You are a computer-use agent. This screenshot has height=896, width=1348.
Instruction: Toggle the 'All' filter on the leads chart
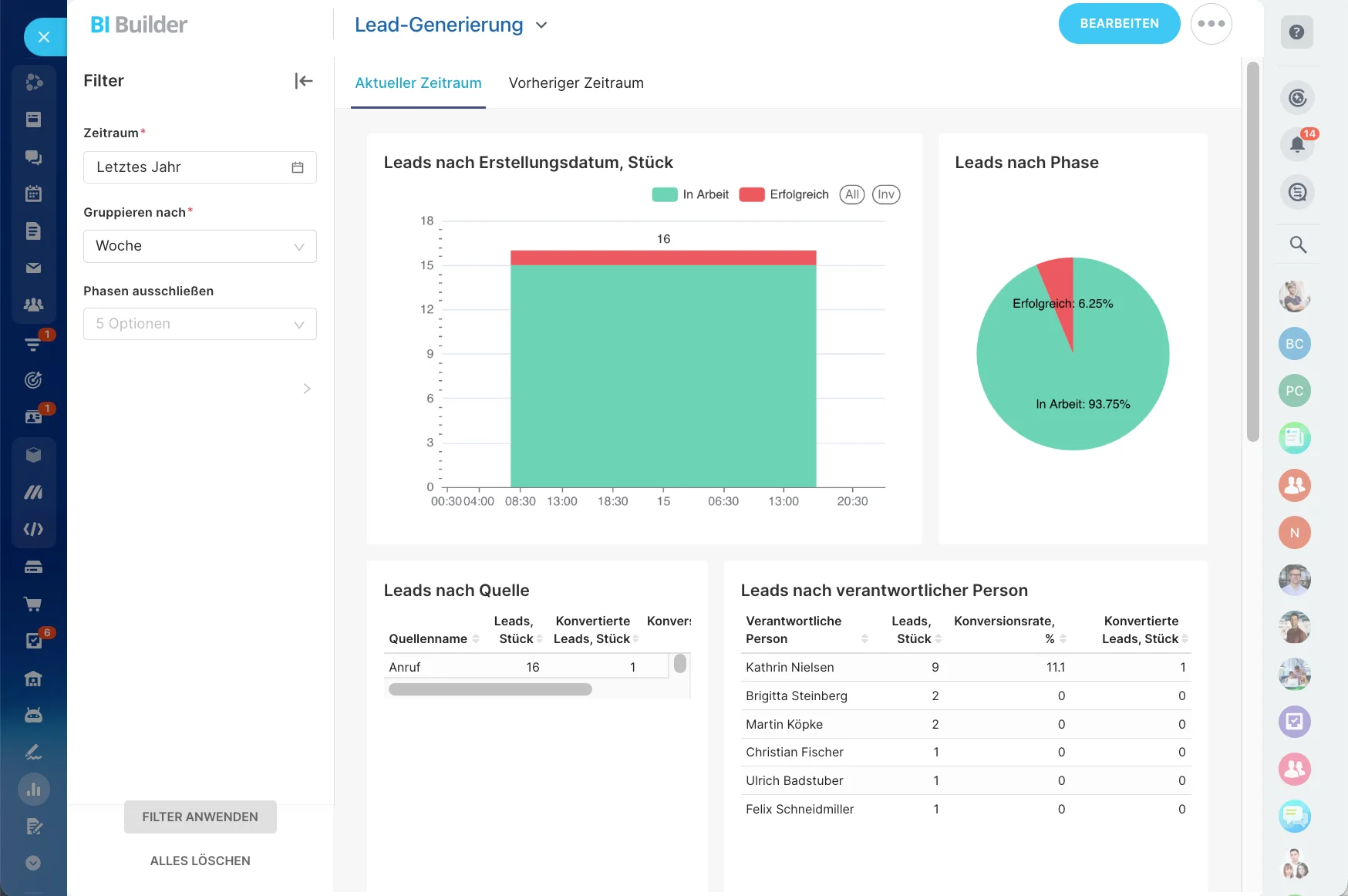851,194
